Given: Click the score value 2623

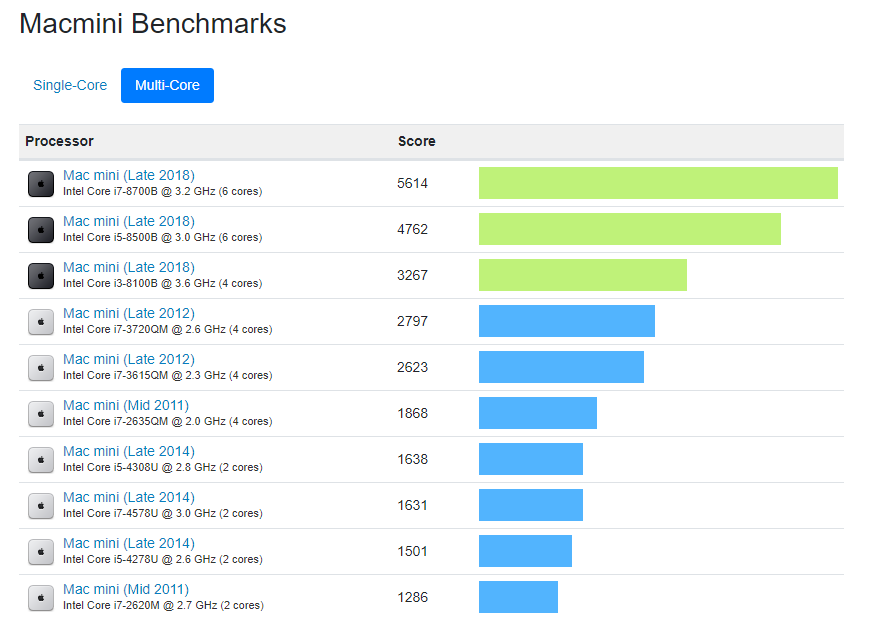Looking at the screenshot, I should click(x=412, y=367).
